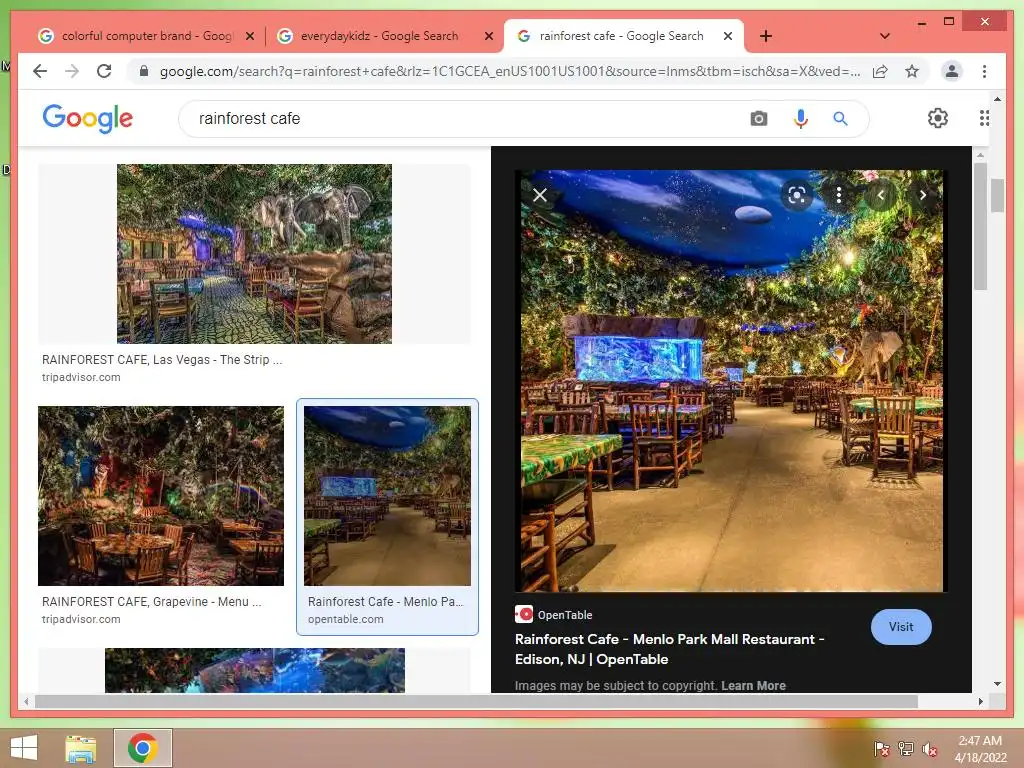Click the OpenTable logo icon
1024x768 pixels.
(x=524, y=615)
